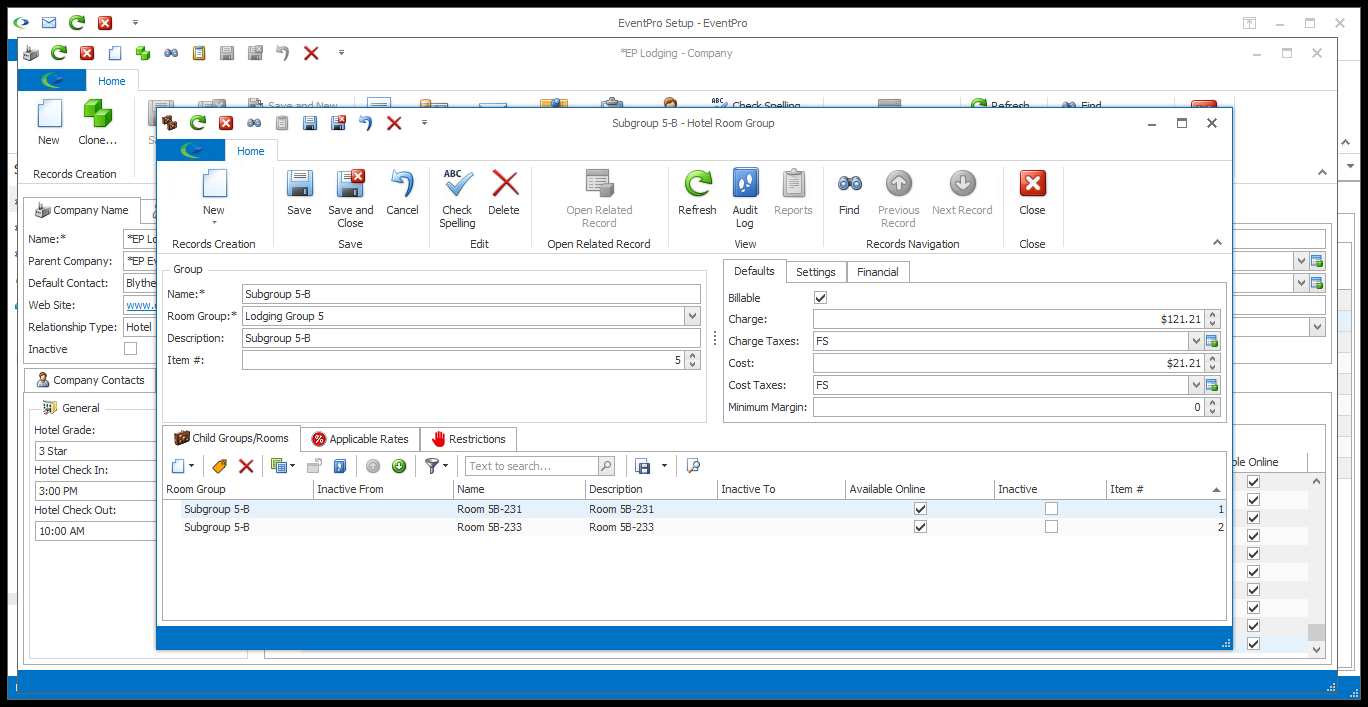The image size is (1368, 707).
Task: Click red Close icon in Hotel Room Group title toolbar
Action: click(226, 123)
